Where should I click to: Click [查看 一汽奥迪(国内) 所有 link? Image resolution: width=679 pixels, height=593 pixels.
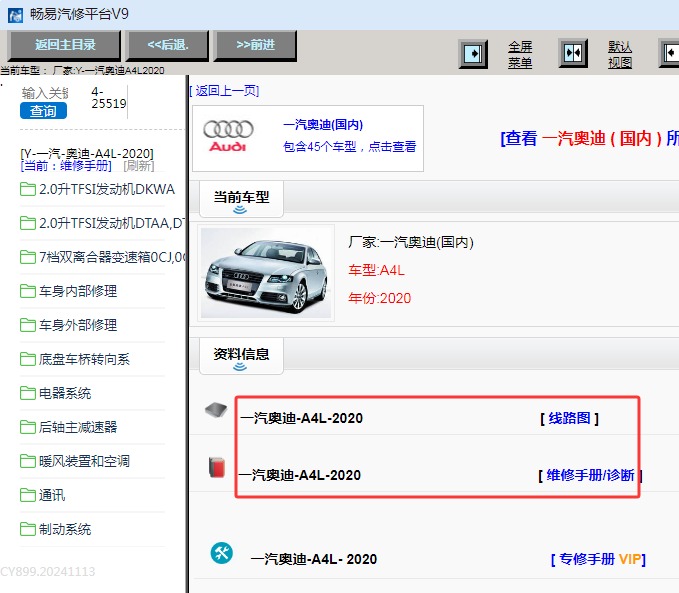(589, 139)
